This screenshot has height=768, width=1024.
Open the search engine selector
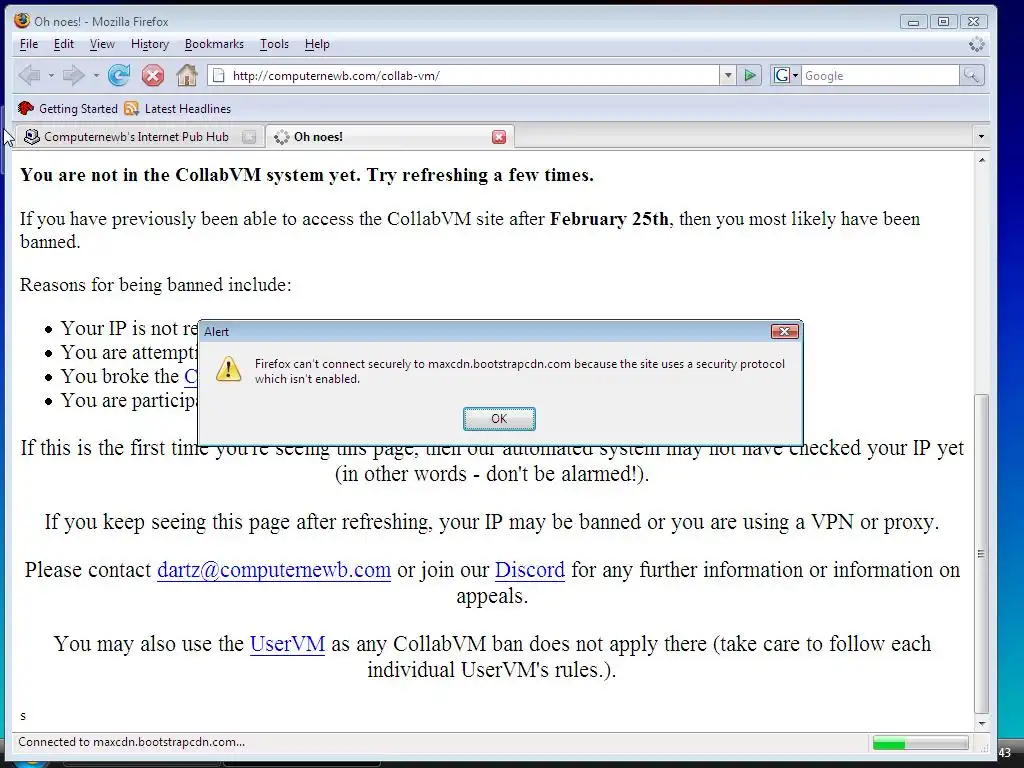coord(786,76)
